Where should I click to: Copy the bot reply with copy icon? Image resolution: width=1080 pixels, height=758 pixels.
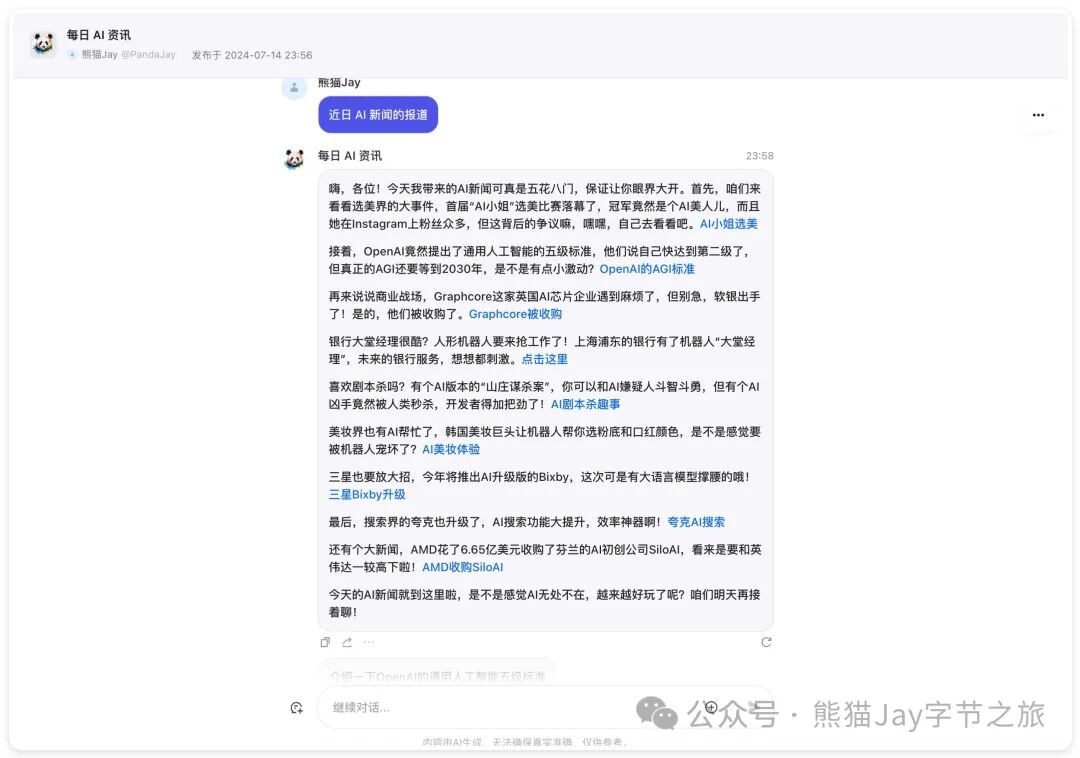(x=325, y=642)
